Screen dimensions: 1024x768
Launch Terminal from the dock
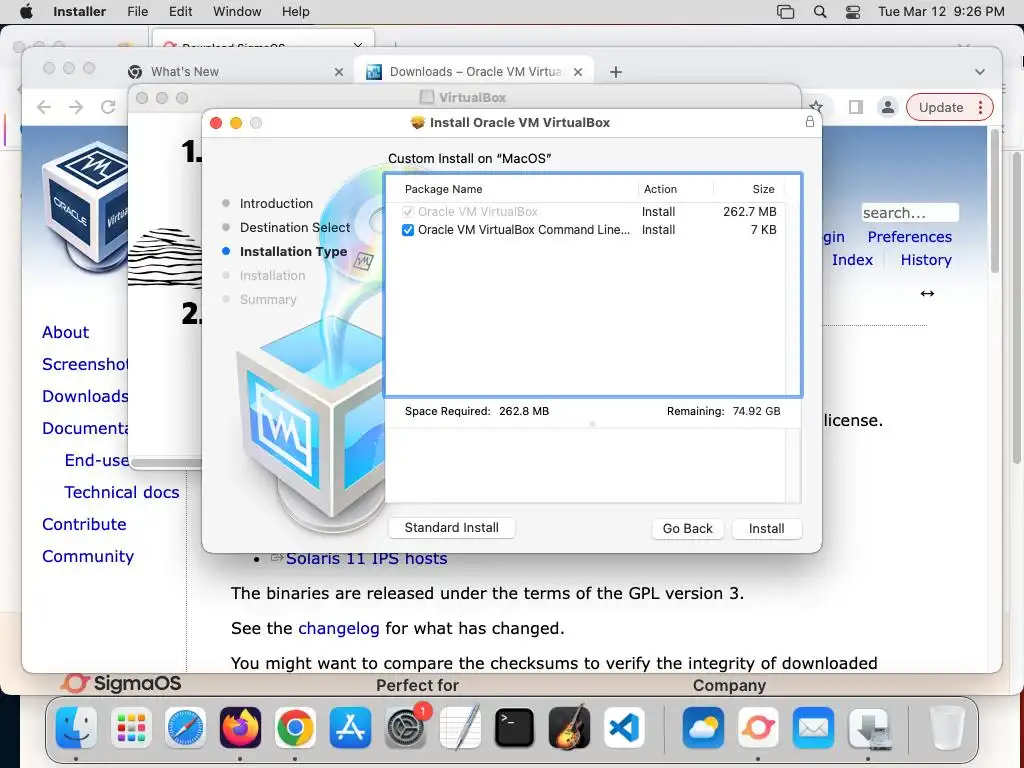[514, 728]
